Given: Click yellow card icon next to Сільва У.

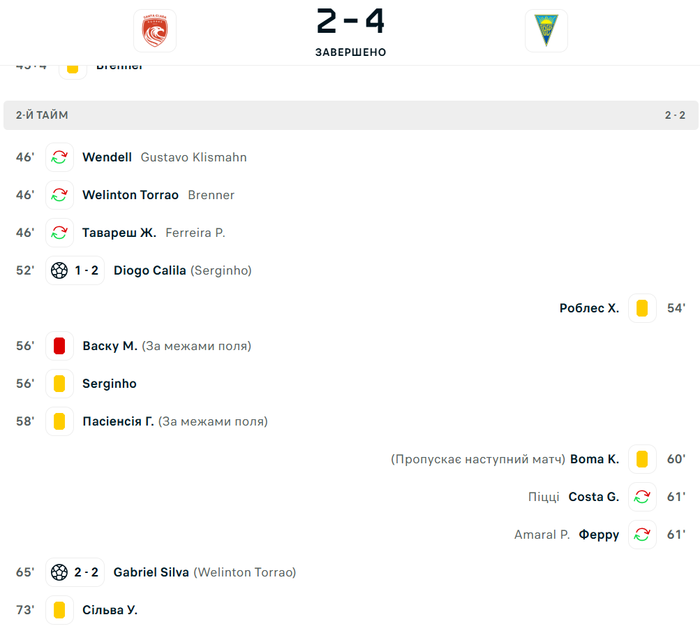Looking at the screenshot, I should [x=60, y=610].
